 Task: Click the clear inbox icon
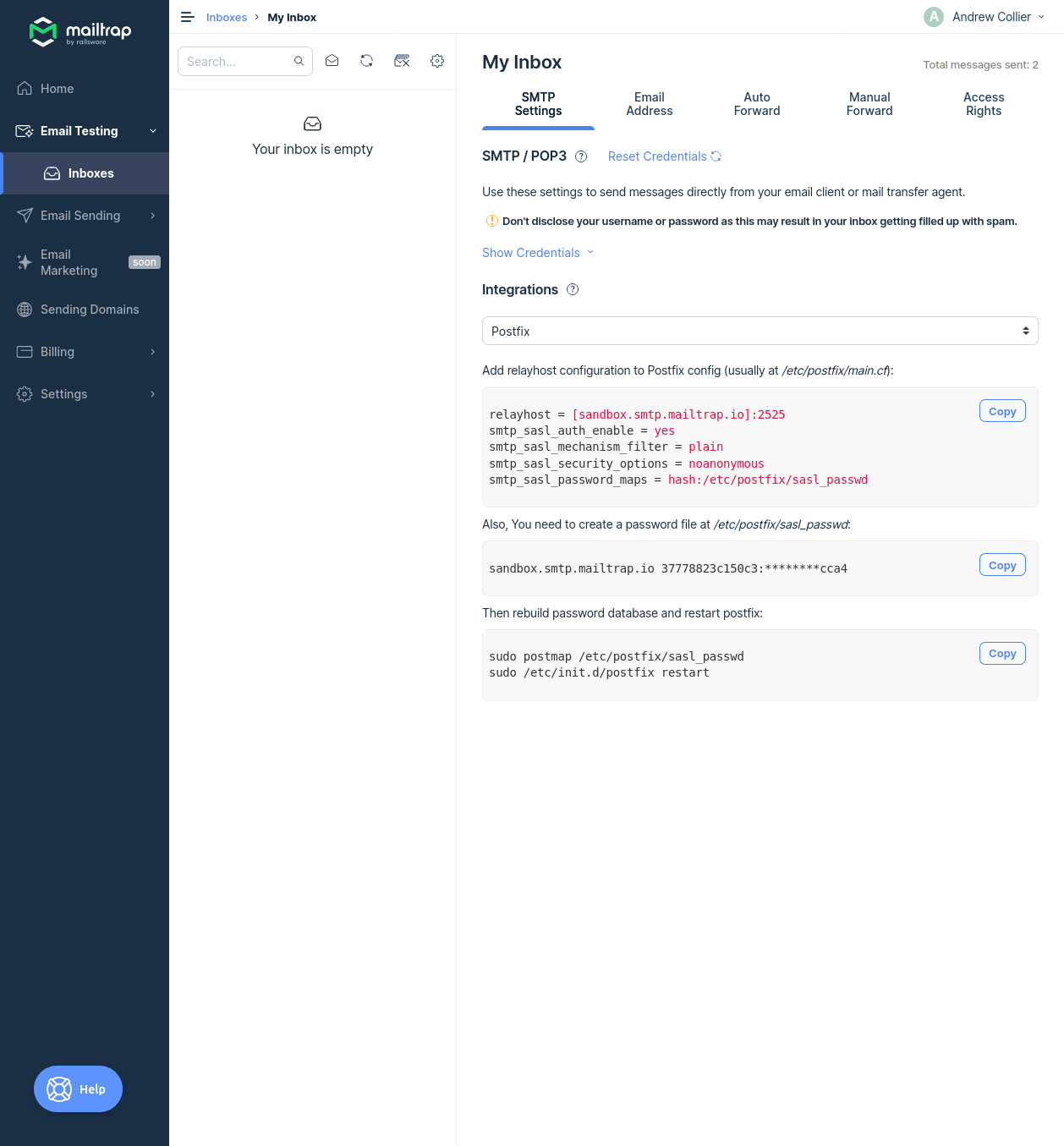tap(402, 61)
